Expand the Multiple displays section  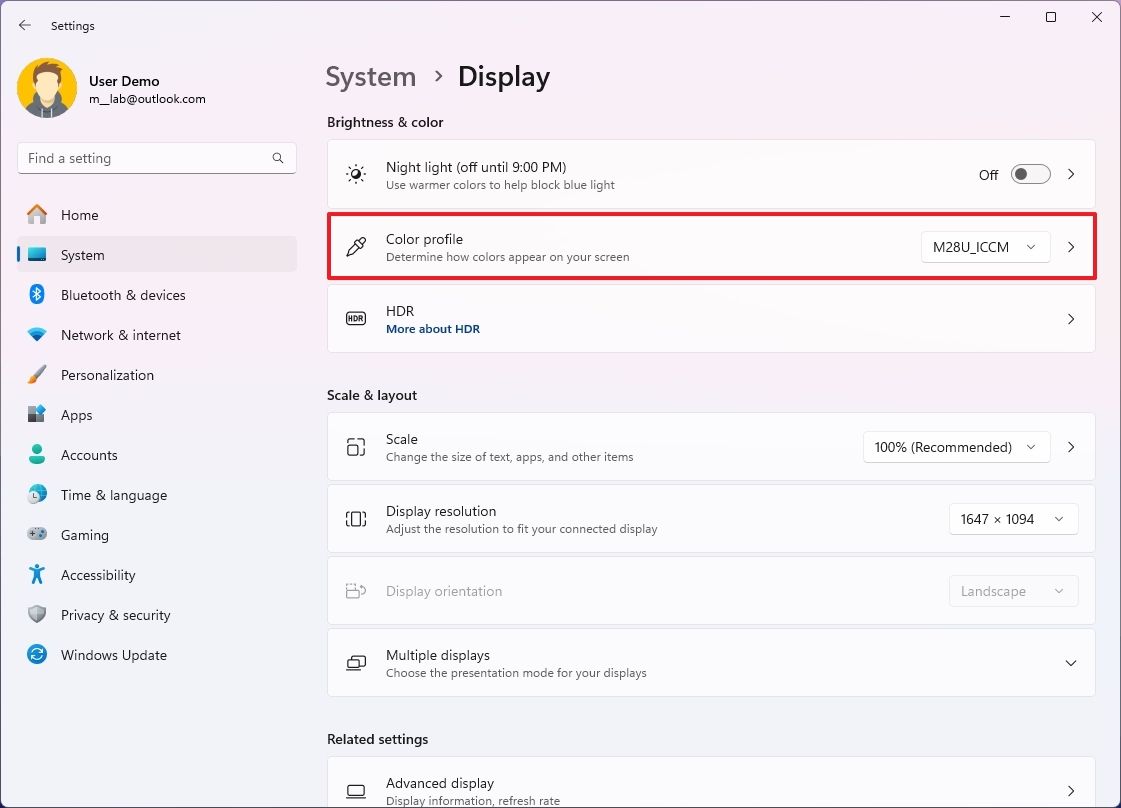click(1070, 662)
